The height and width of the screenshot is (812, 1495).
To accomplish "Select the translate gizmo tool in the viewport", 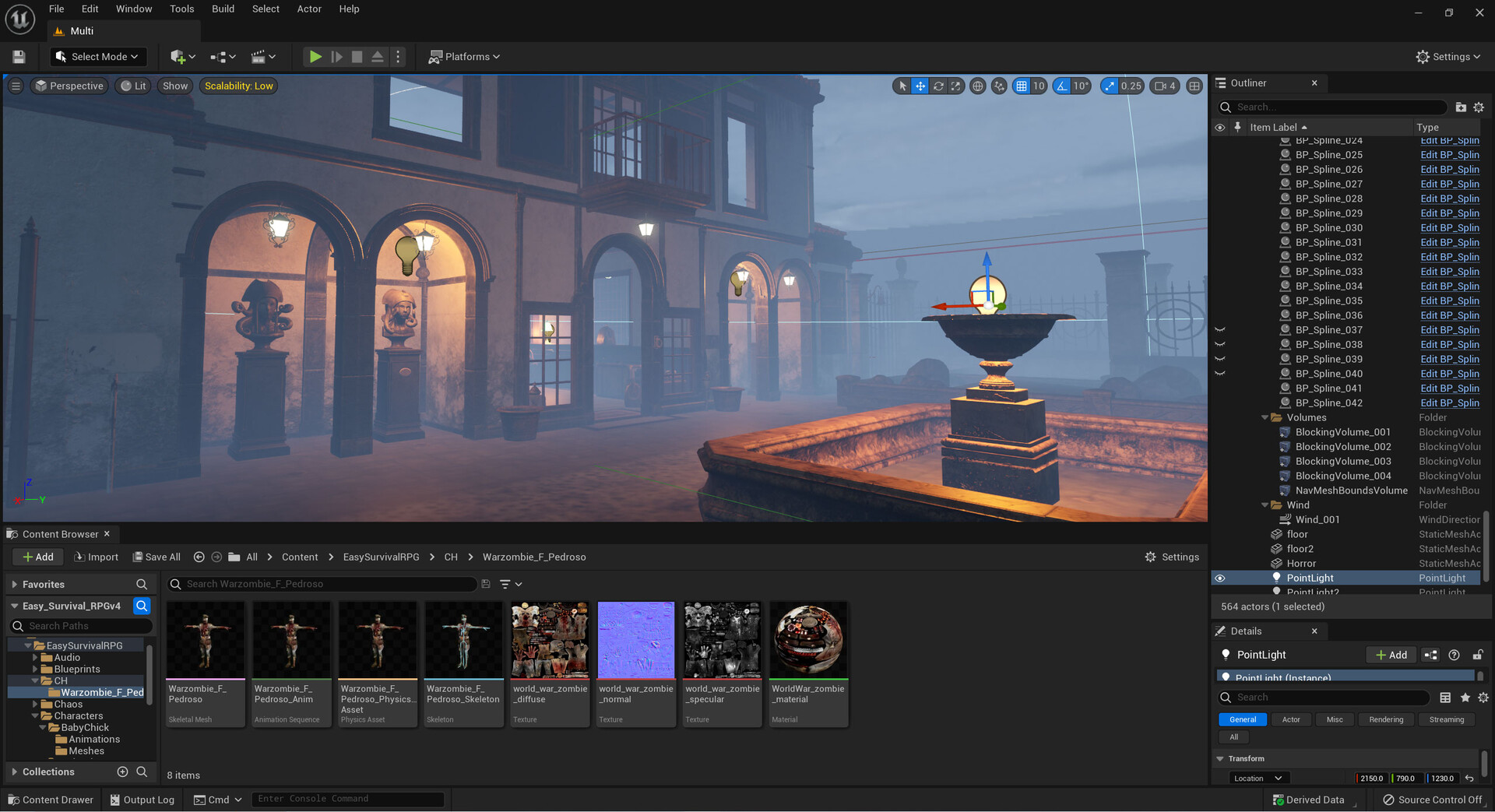I will coord(920,86).
